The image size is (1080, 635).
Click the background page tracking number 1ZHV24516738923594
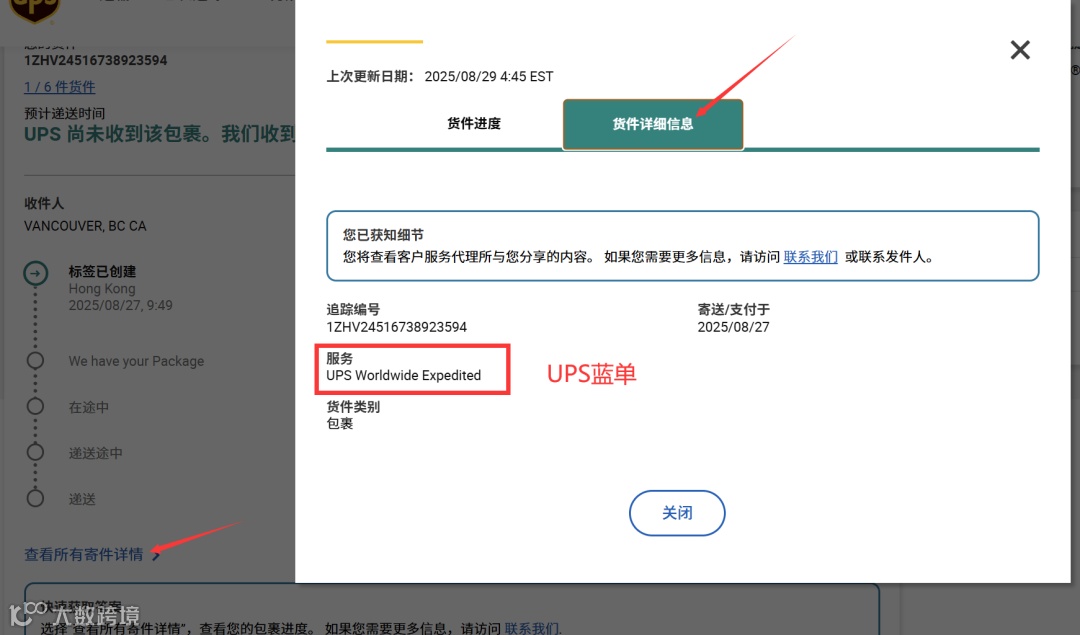(x=96, y=61)
